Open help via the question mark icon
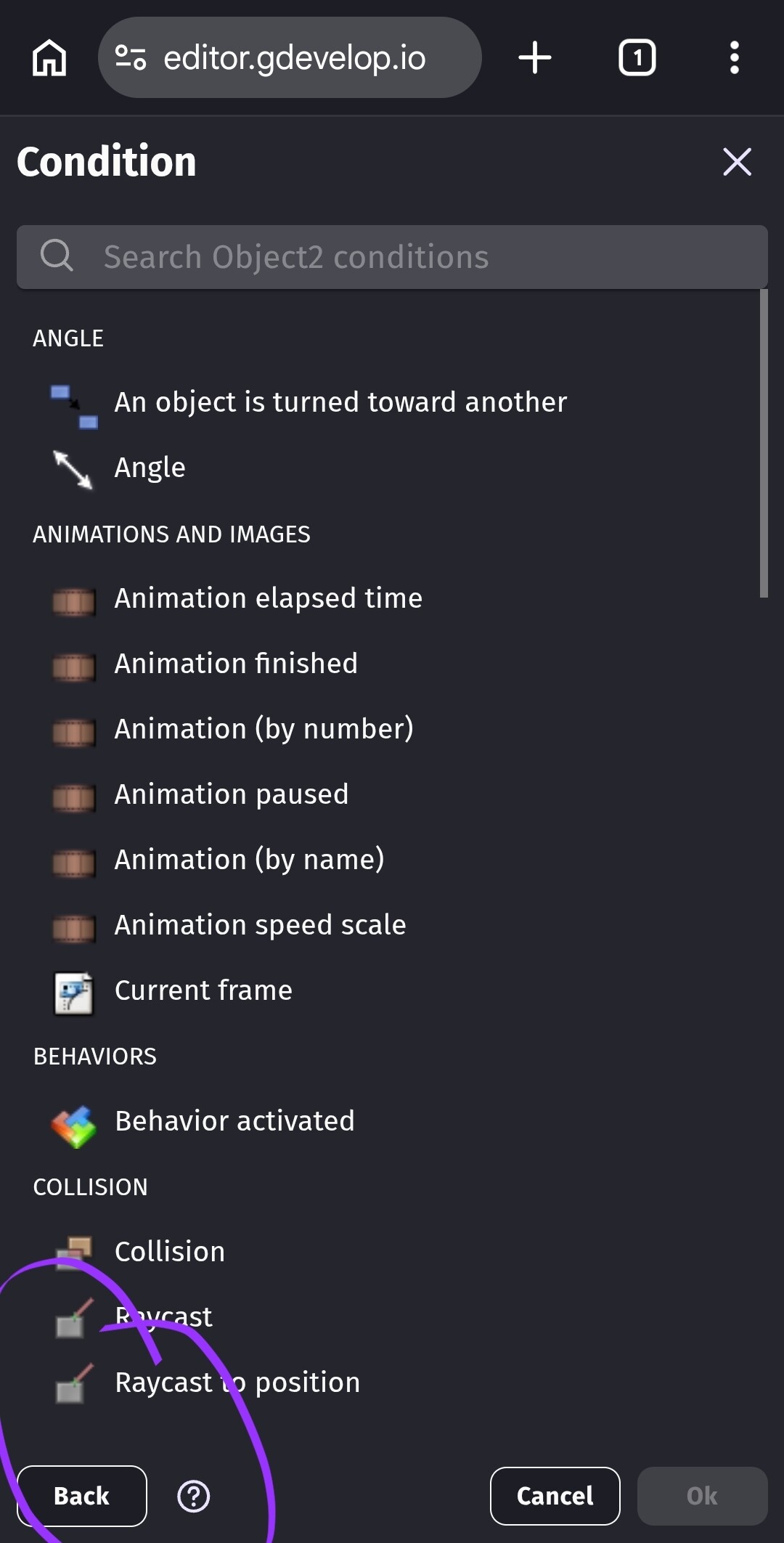 click(x=194, y=1497)
